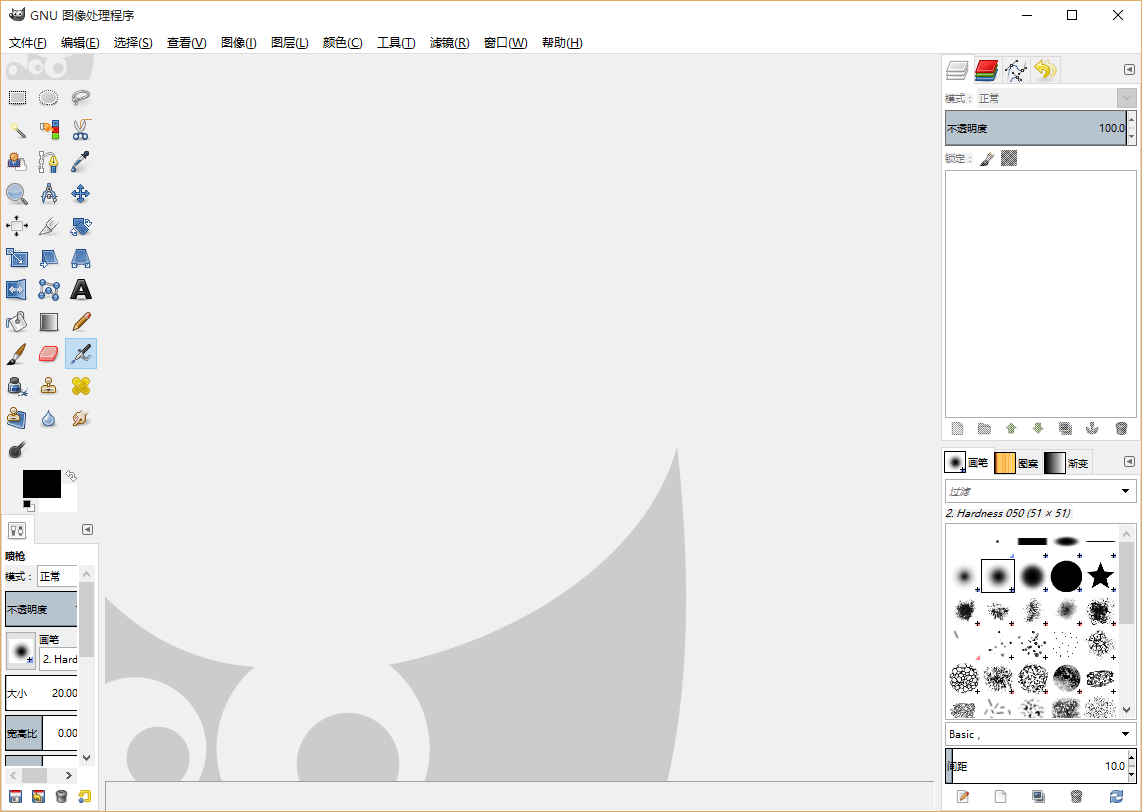Swap foreground and background colors
The height and width of the screenshot is (812, 1142).
(x=71, y=475)
